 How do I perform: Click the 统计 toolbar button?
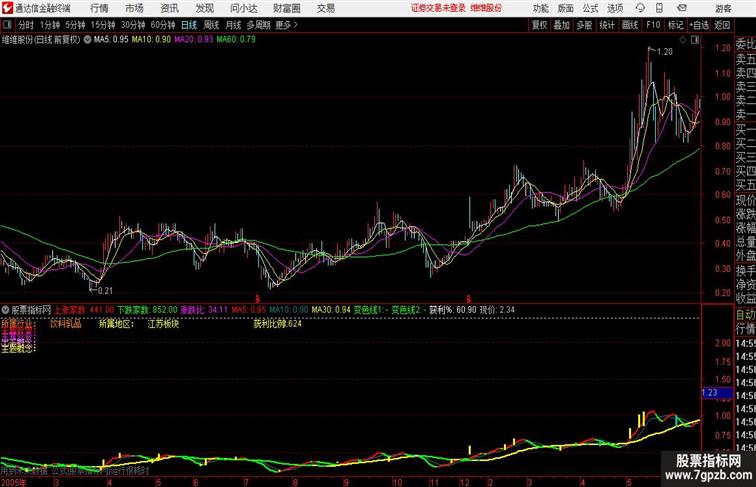coord(607,25)
